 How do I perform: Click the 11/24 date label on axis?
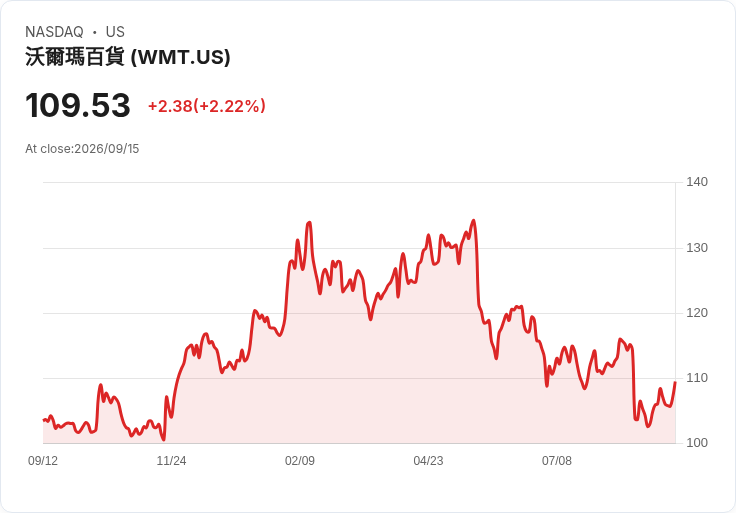171,461
